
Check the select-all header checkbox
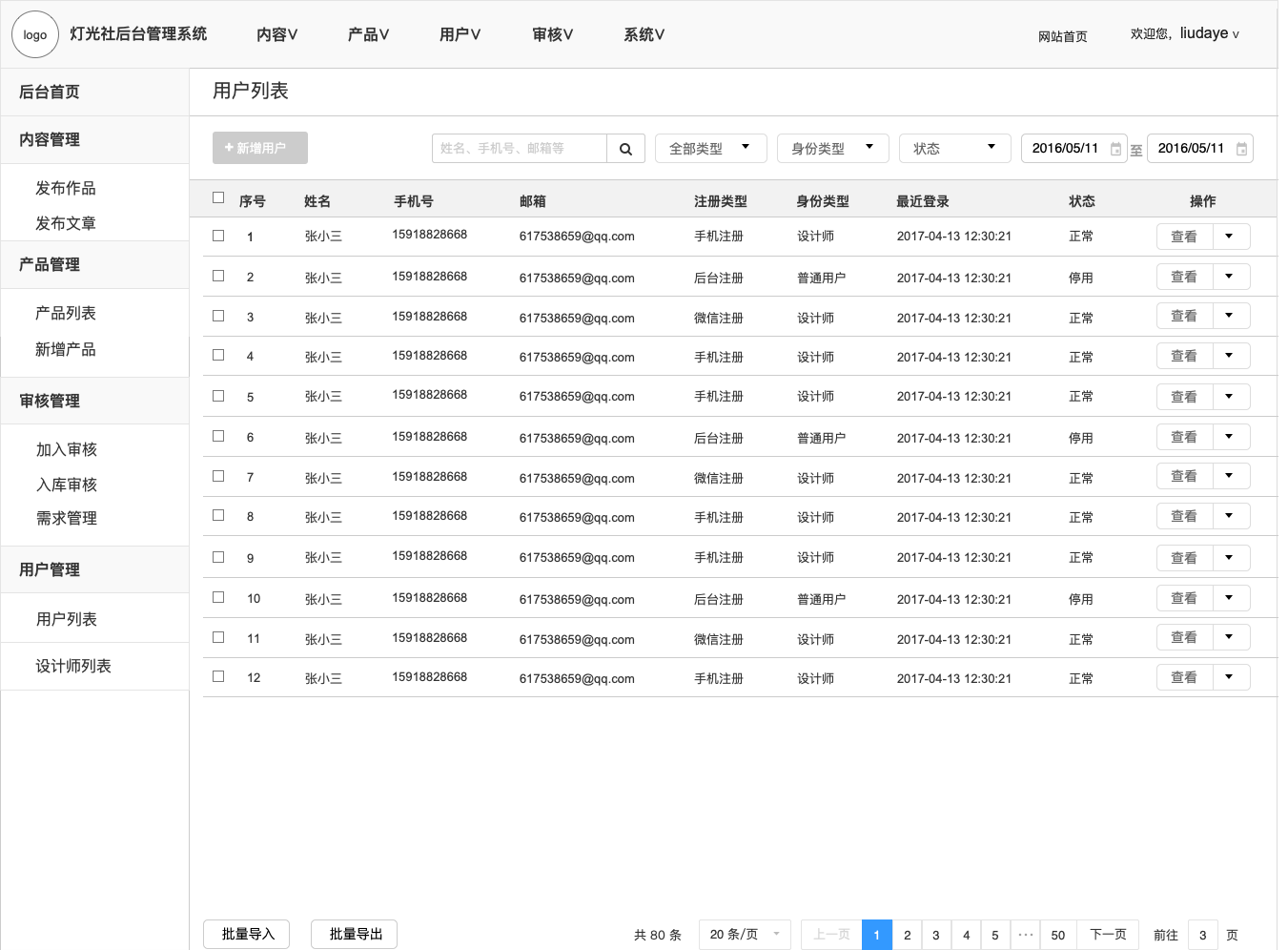[x=218, y=197]
